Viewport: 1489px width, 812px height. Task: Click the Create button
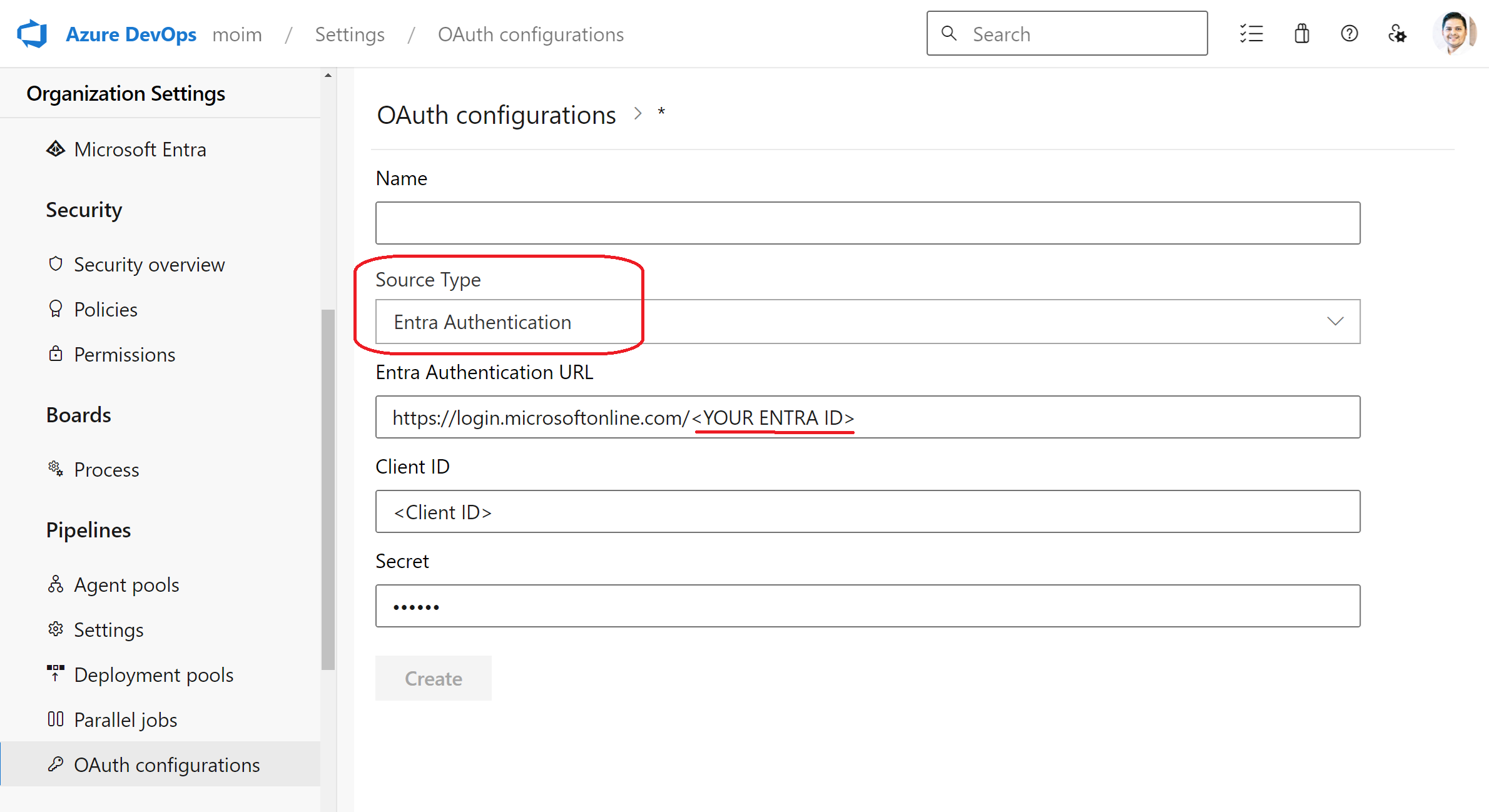(x=434, y=679)
